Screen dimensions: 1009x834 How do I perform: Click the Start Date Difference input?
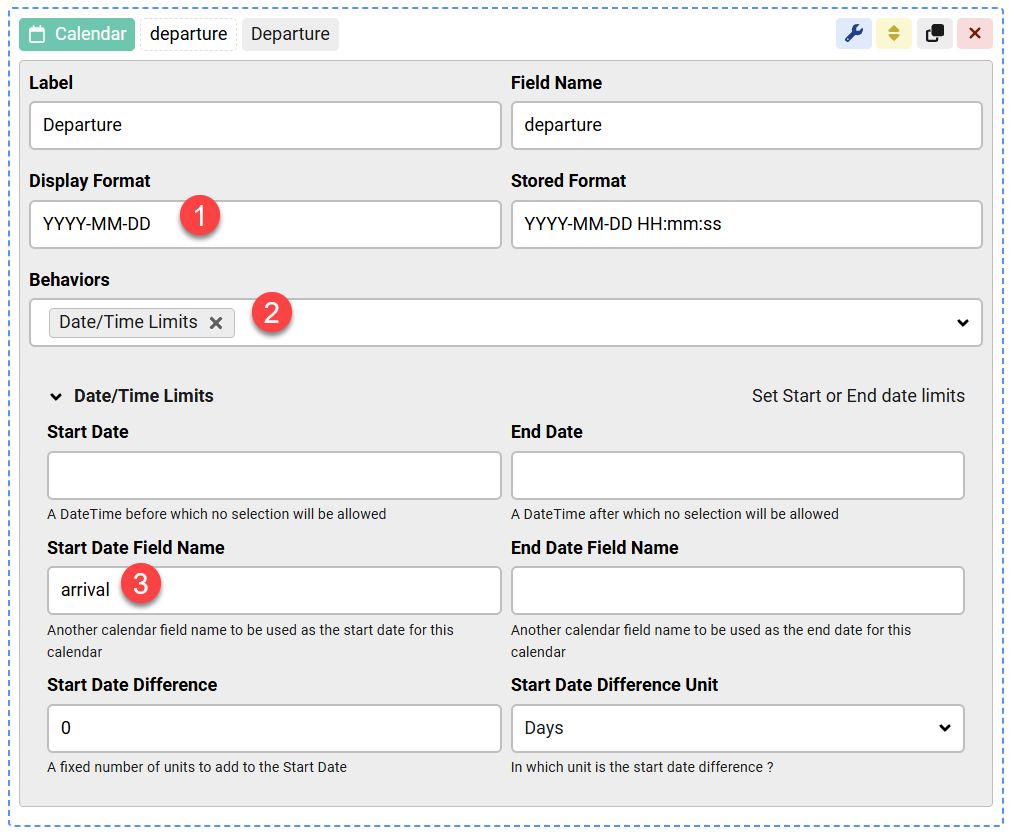click(273, 729)
